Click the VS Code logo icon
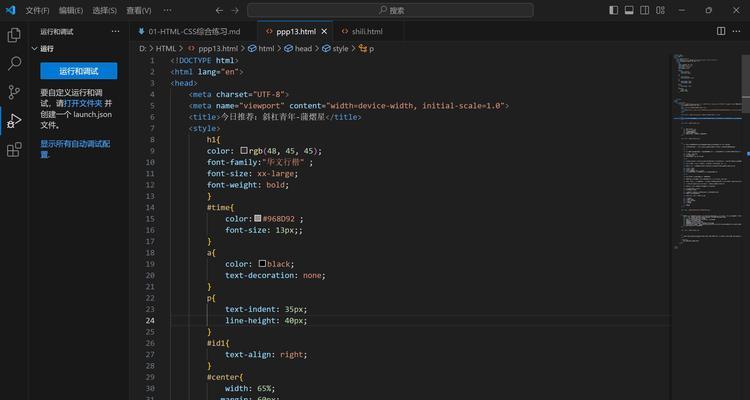Screen dimensions: 750x400 pyautogui.click(x=11, y=10)
